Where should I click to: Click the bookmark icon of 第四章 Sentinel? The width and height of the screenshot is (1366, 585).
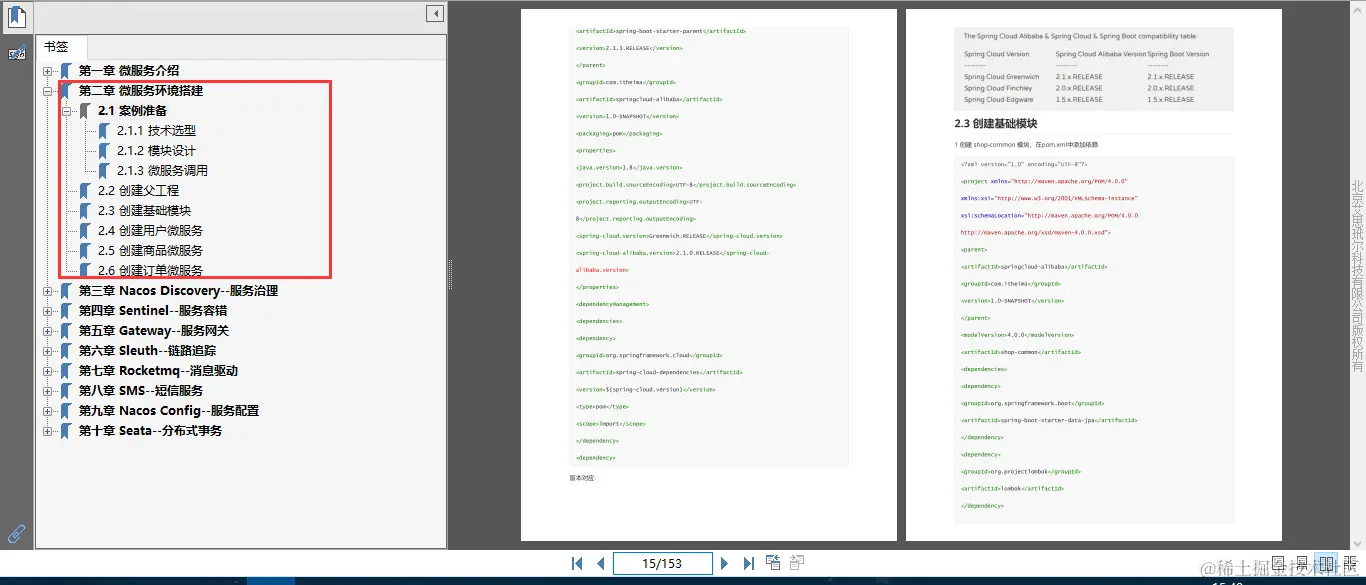pos(66,311)
